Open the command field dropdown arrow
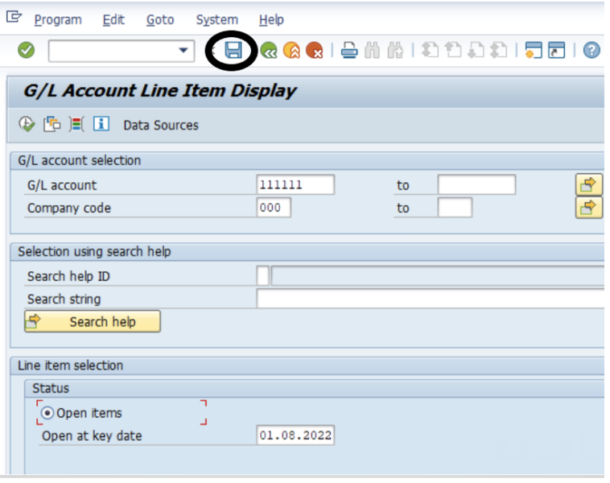 pos(184,50)
